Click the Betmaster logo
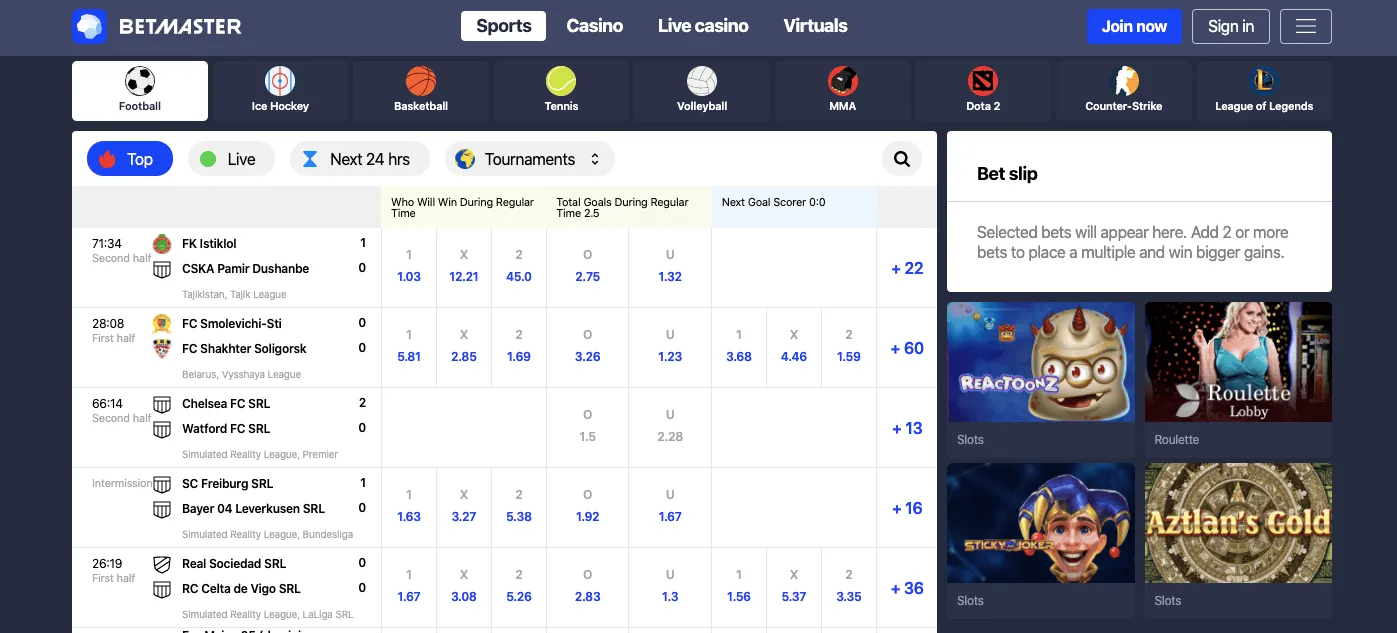The height and width of the screenshot is (633, 1397). click(x=157, y=26)
